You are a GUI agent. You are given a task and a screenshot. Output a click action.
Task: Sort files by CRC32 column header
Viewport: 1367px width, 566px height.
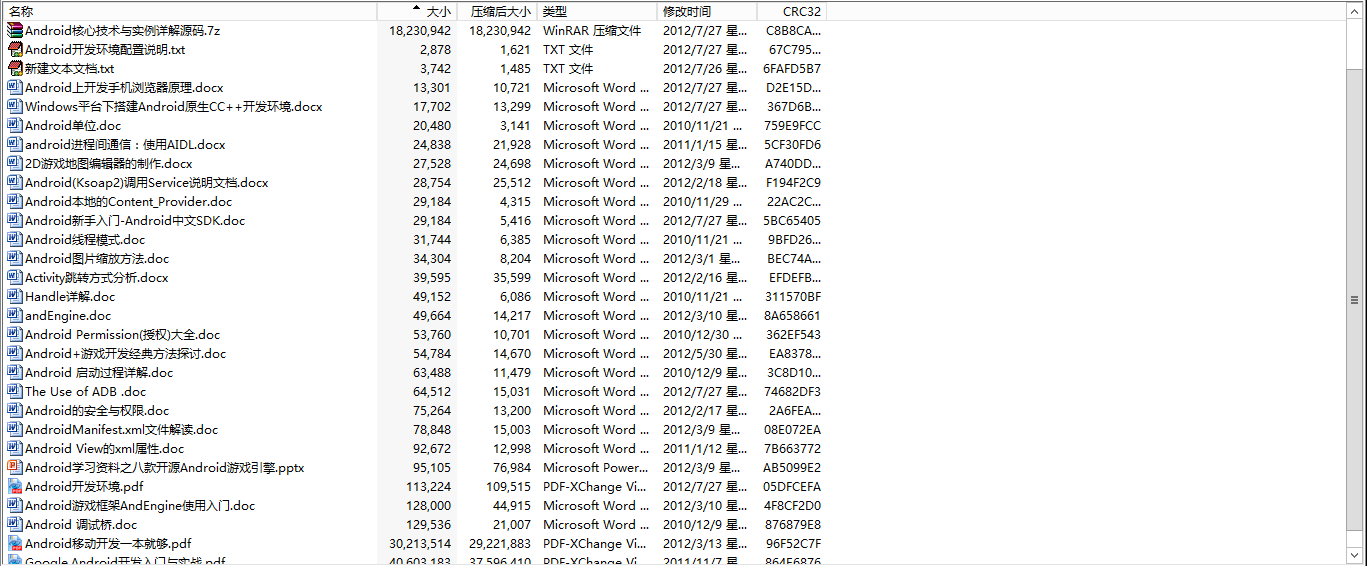(792, 11)
